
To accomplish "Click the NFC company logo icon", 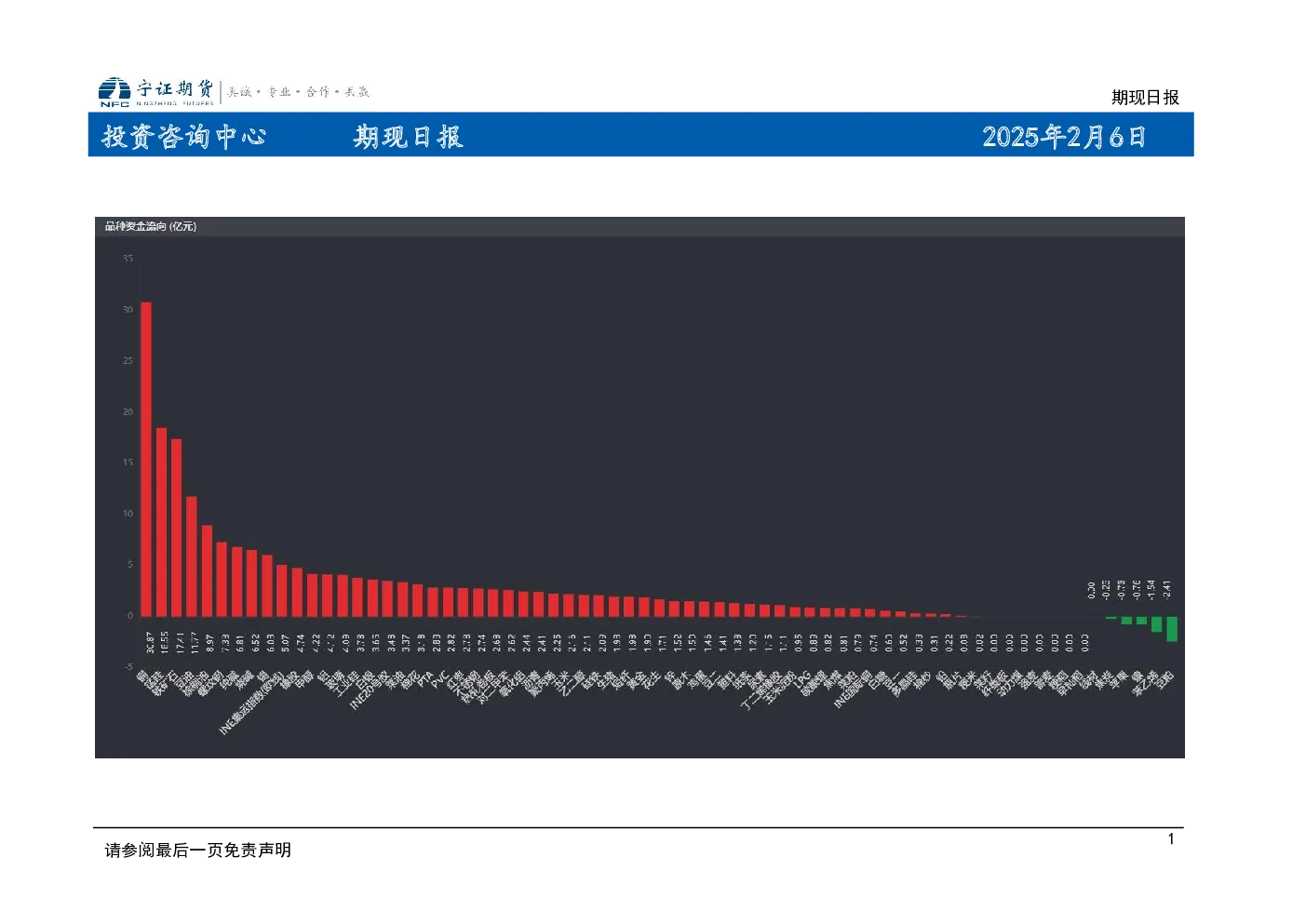I will tap(114, 91).
